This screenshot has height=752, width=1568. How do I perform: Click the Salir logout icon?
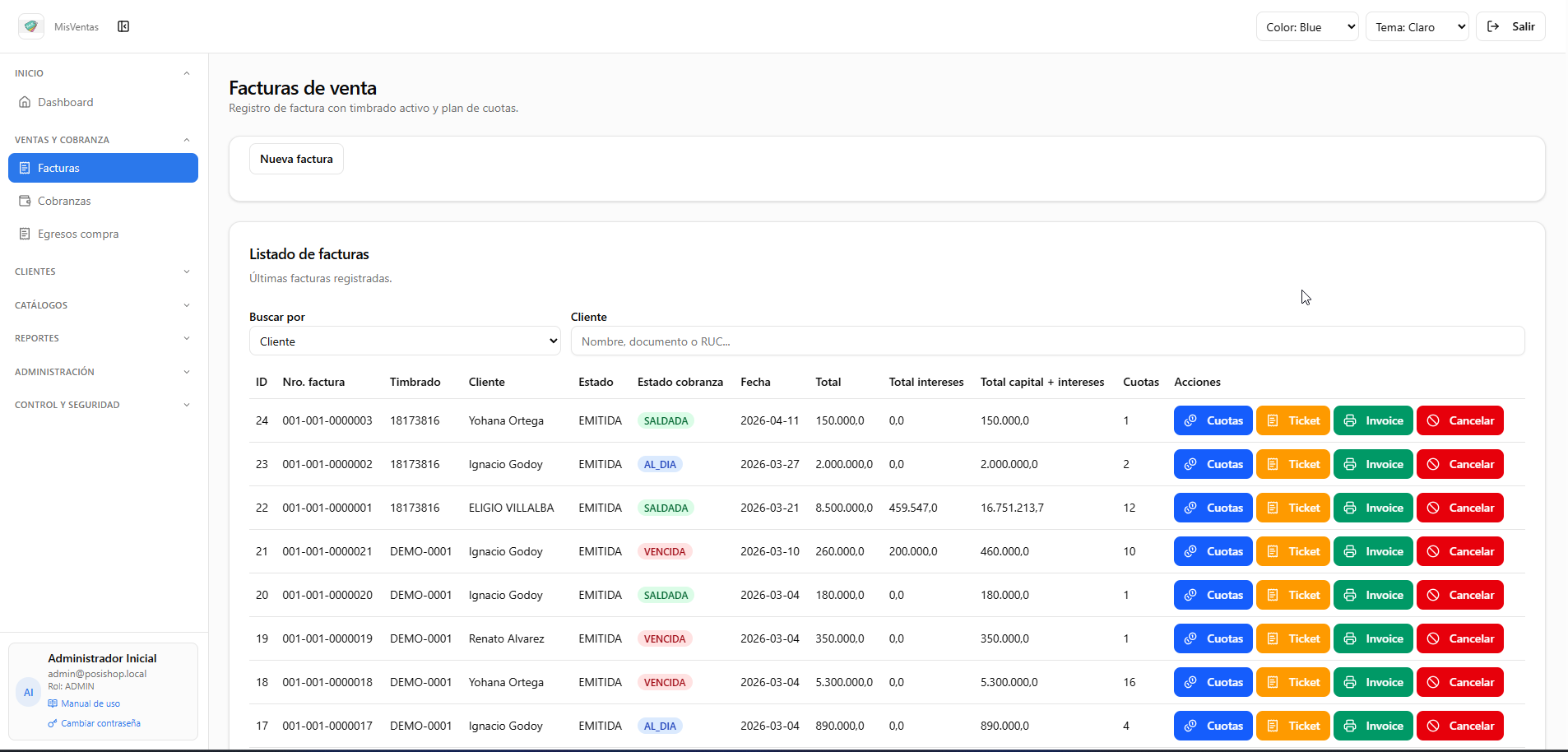(1493, 26)
